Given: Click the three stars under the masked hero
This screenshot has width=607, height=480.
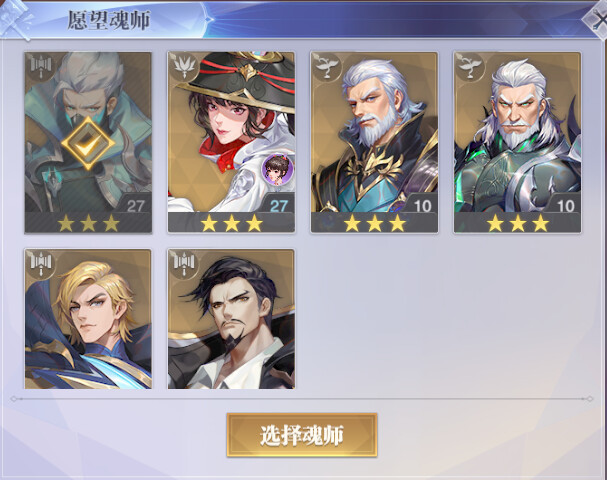Looking at the screenshot, I should pyautogui.click(x=88, y=223).
